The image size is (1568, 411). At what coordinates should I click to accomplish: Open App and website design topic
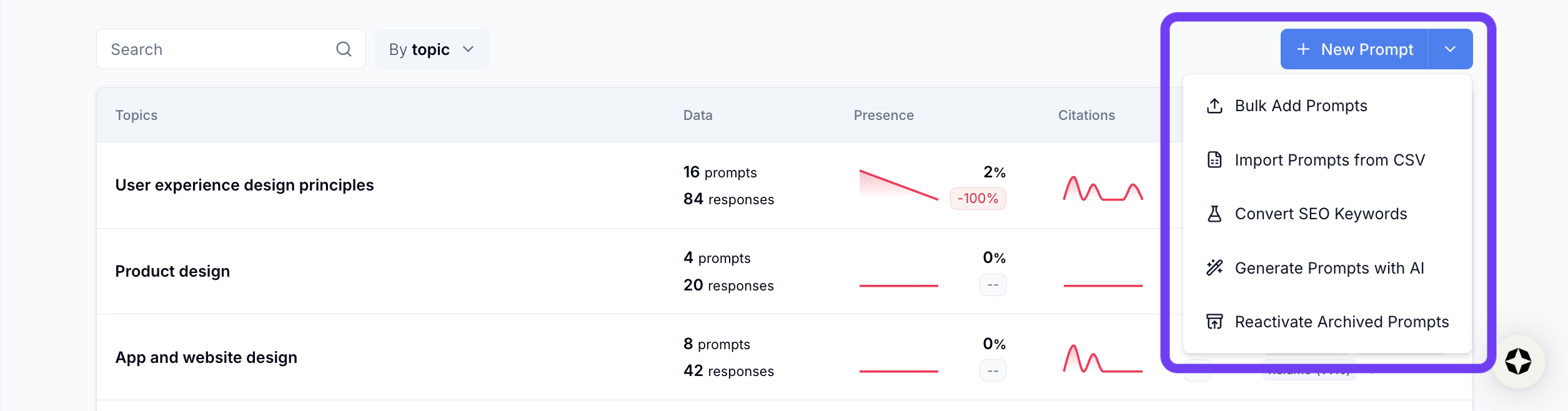206,358
